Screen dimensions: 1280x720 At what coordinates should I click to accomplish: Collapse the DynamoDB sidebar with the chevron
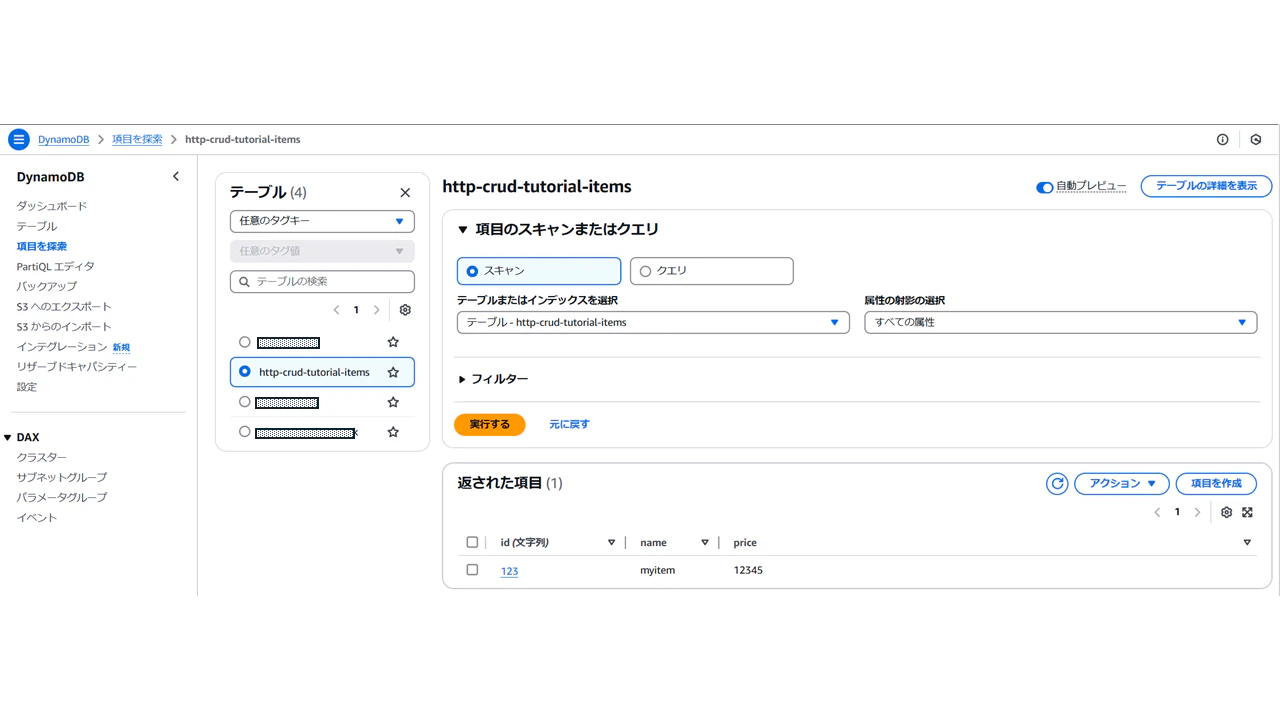pos(176,177)
